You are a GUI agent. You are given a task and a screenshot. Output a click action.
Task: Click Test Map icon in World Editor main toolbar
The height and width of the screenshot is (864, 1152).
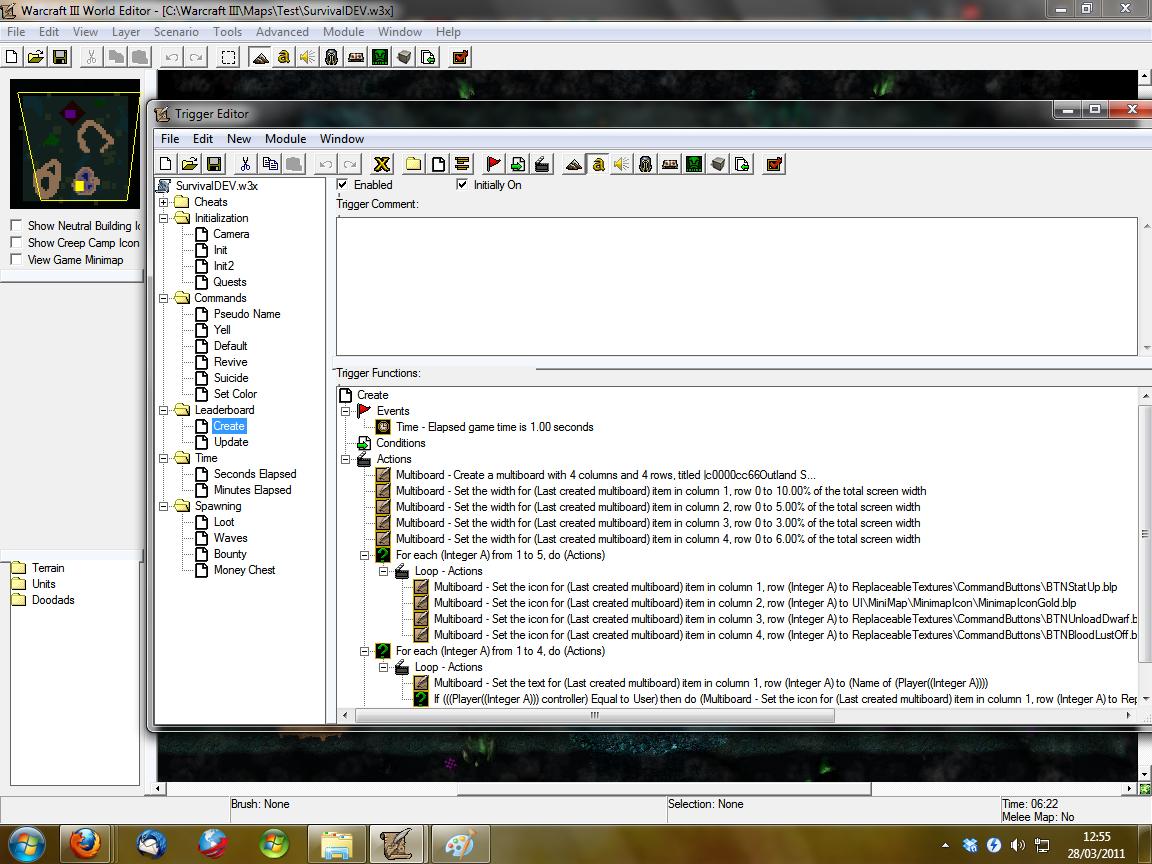tap(460, 57)
